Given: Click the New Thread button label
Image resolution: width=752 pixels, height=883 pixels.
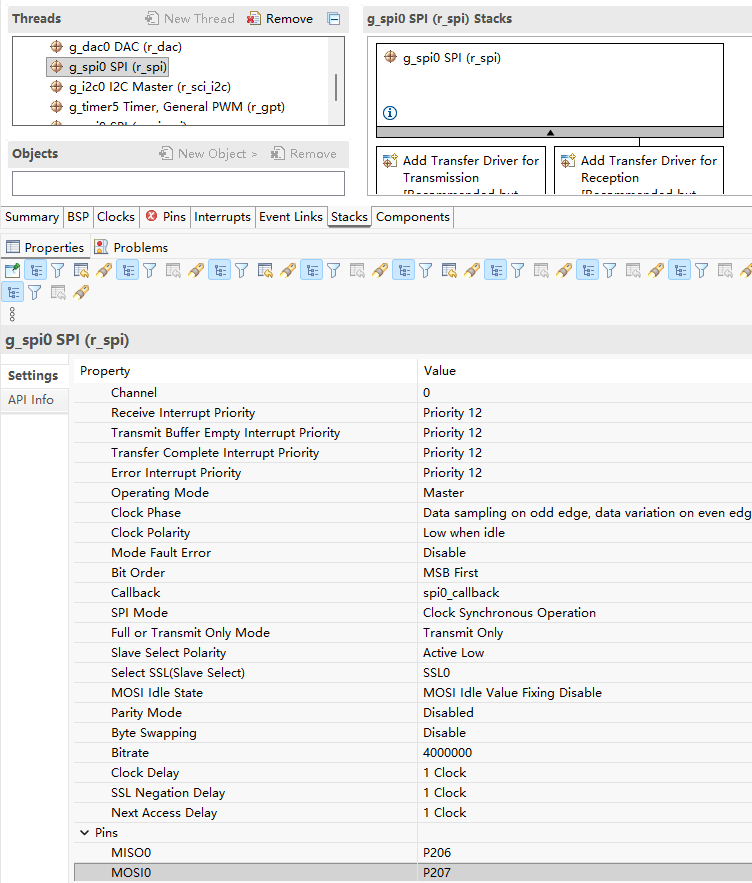Looking at the screenshot, I should (x=199, y=19).
